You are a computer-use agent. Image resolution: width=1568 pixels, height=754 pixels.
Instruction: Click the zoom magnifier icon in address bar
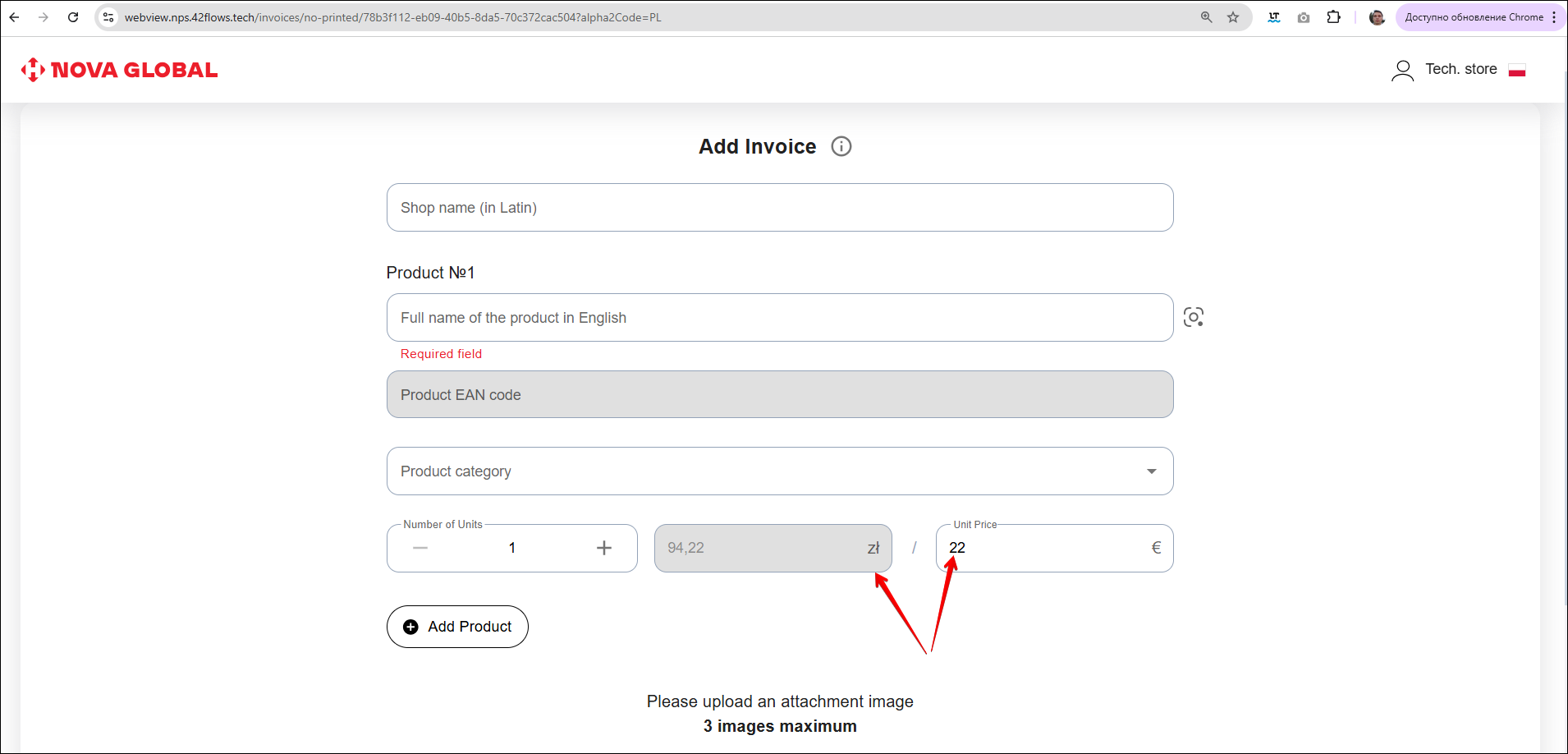[1206, 17]
